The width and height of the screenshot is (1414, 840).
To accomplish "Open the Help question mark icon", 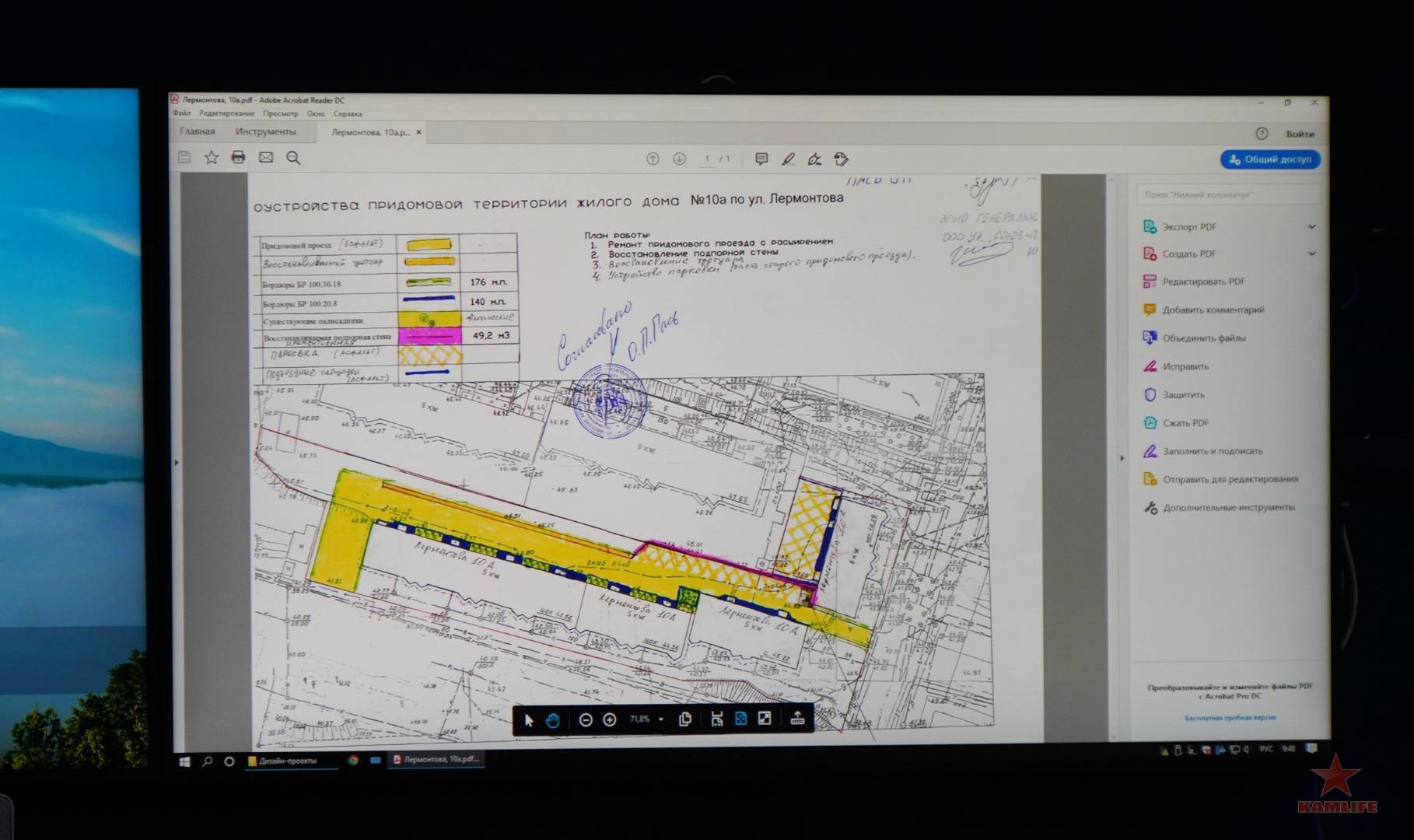I will coord(1262,134).
